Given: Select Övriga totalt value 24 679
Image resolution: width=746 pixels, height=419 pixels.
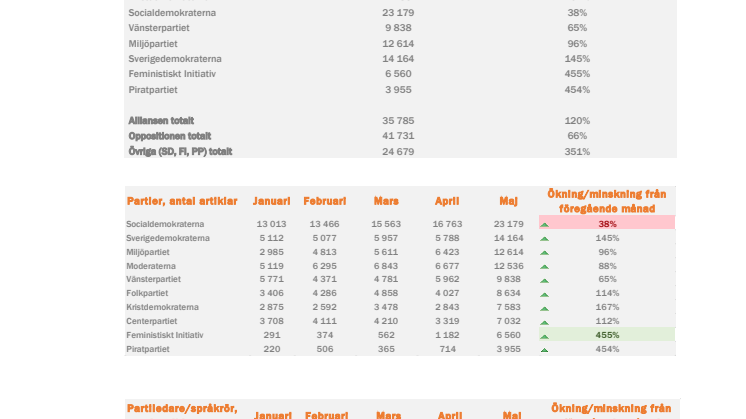Looking at the screenshot, I should coord(398,152).
